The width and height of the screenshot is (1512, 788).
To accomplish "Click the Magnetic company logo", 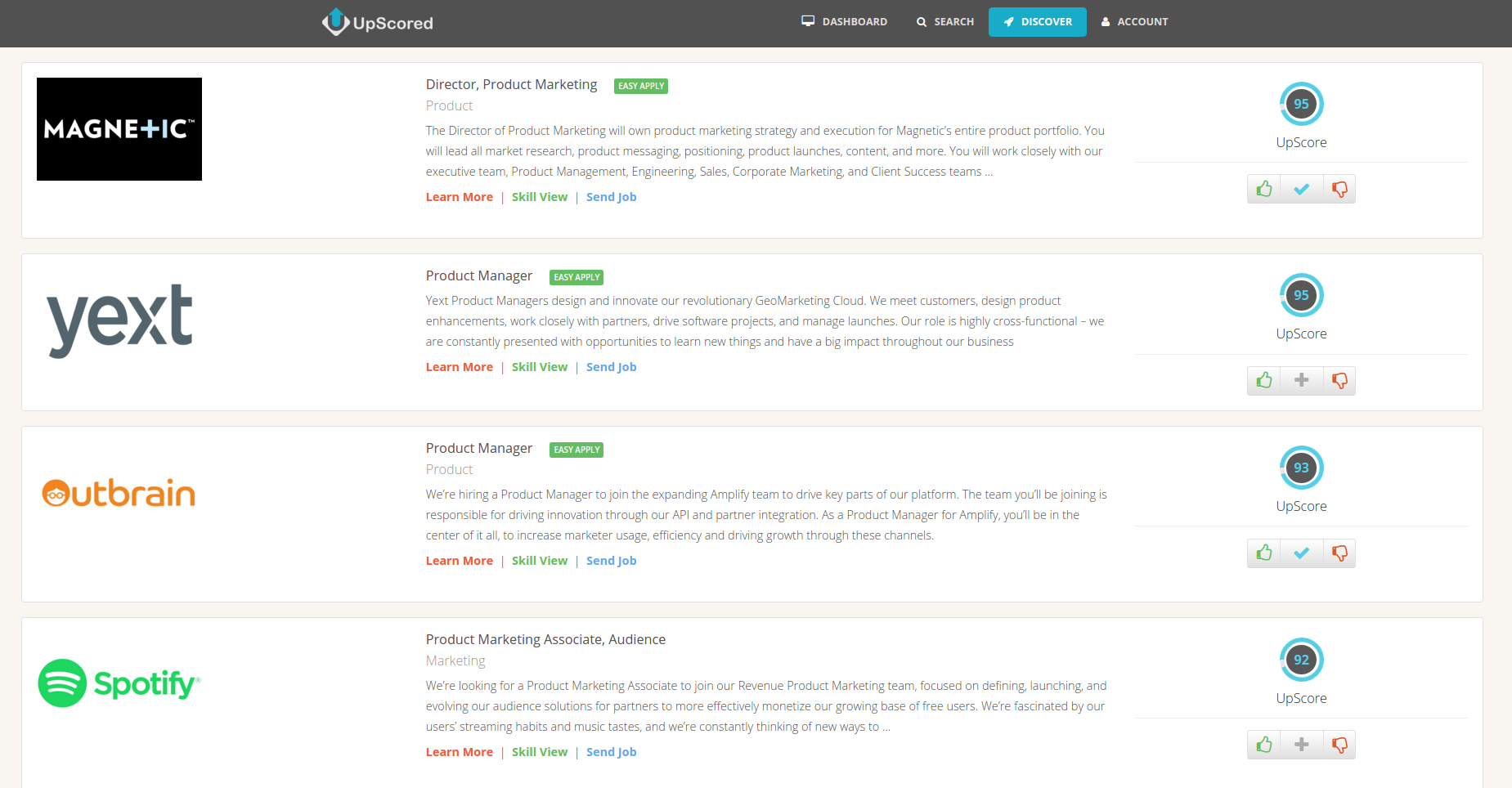I will [x=119, y=129].
